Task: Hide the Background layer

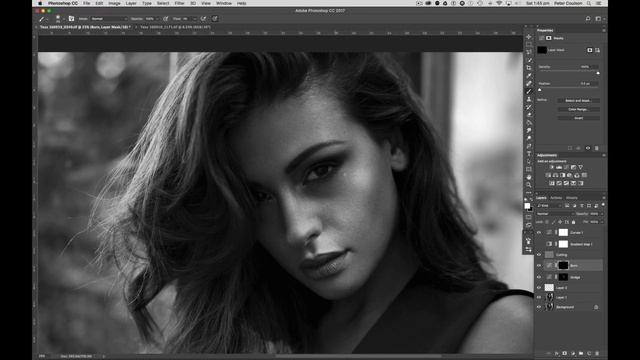Action: pos(539,307)
